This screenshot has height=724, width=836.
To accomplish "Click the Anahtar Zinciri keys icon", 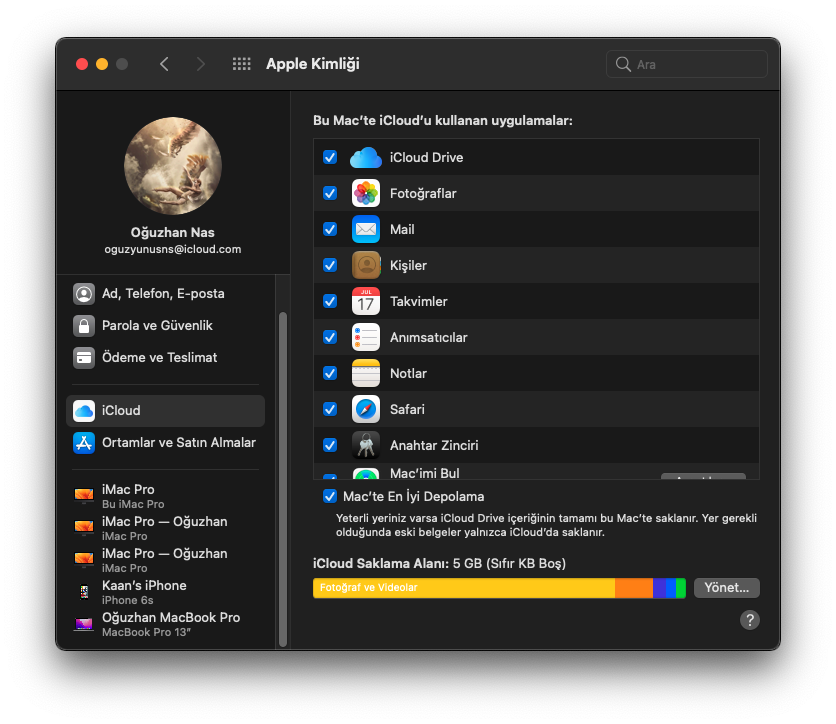I will 366,445.
